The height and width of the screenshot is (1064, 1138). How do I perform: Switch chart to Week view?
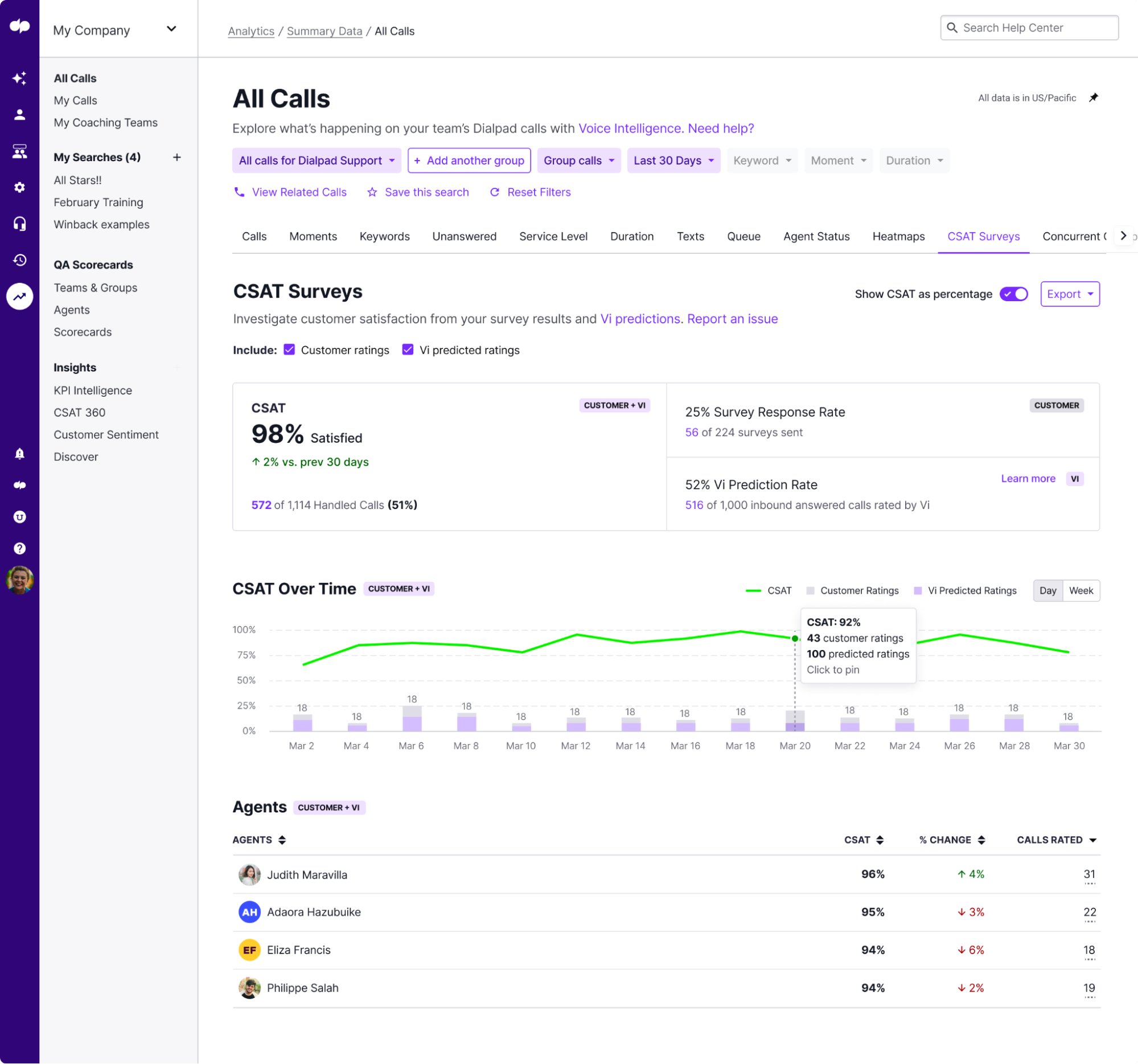1081,590
